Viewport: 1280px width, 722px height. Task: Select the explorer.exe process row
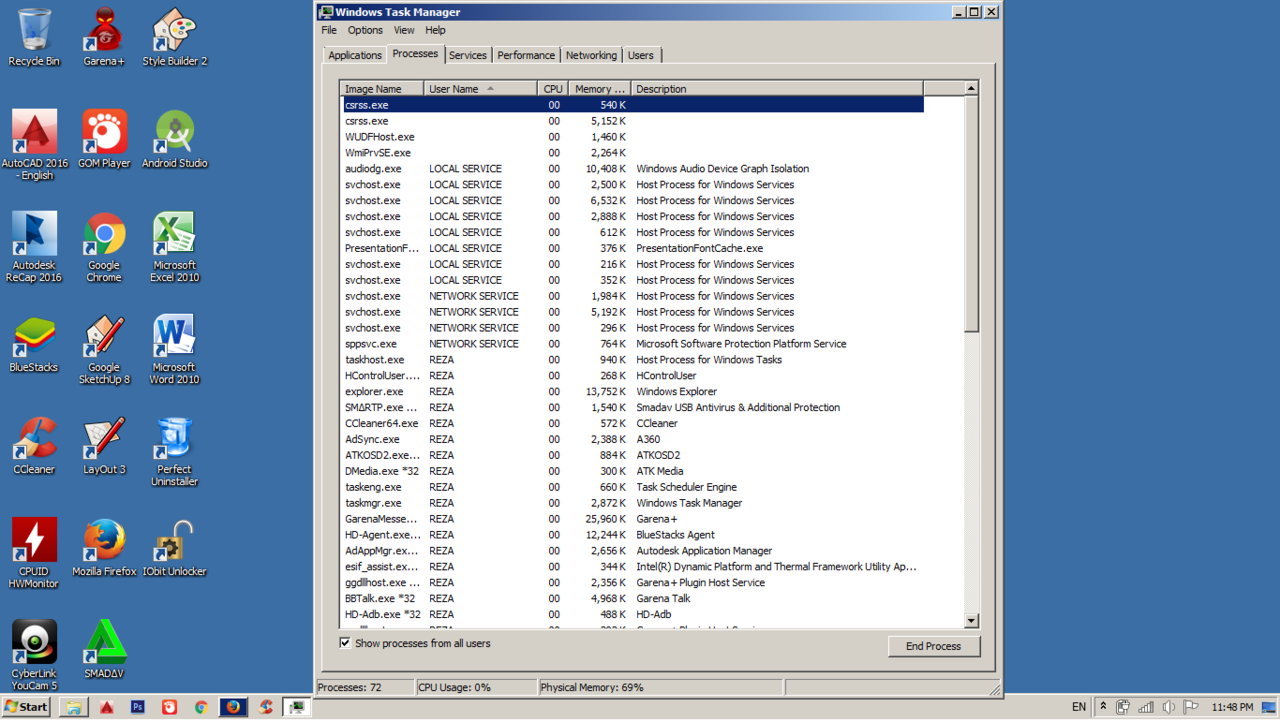(632, 392)
